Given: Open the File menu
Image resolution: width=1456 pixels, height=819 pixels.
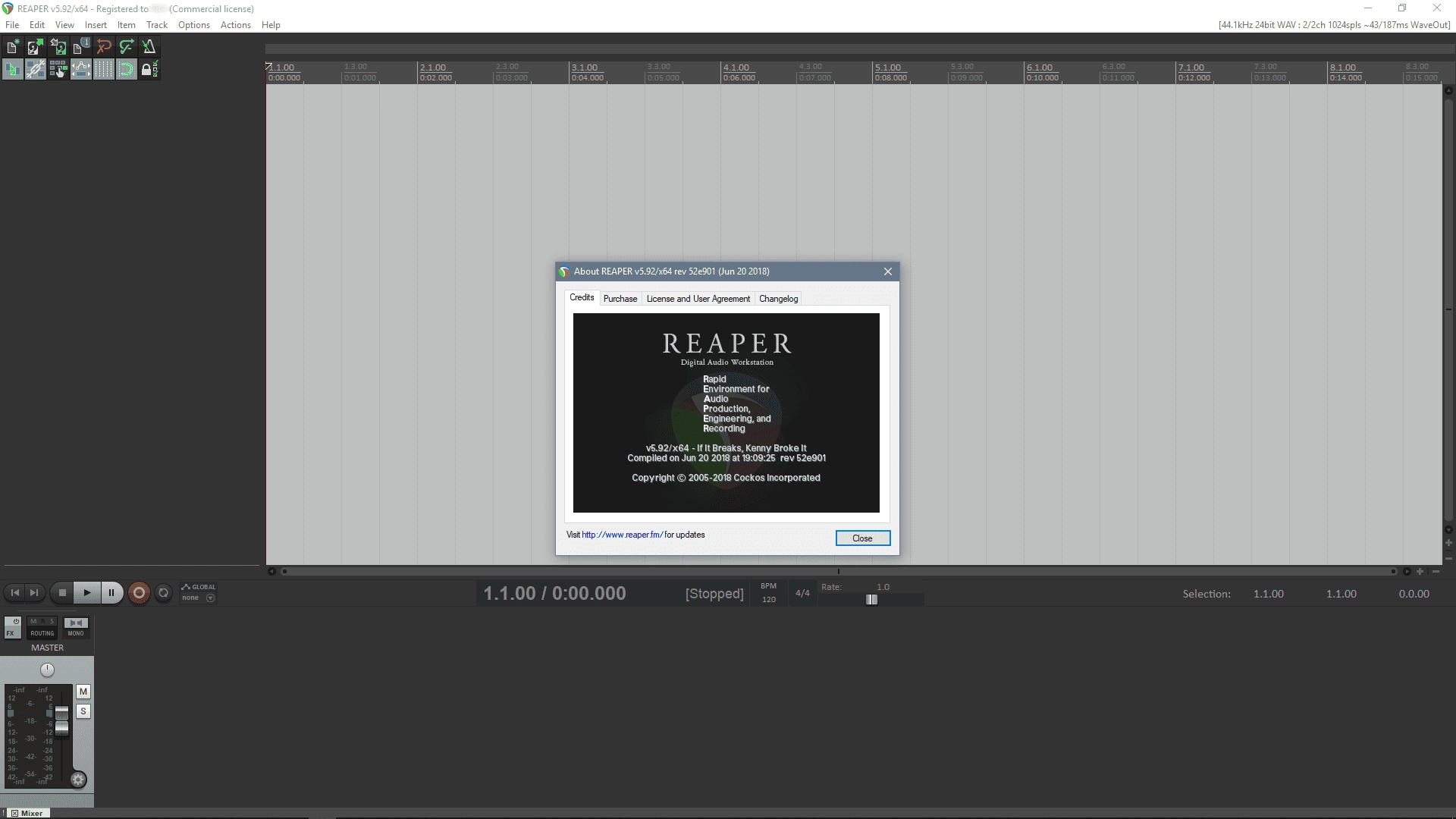Looking at the screenshot, I should (x=12, y=25).
